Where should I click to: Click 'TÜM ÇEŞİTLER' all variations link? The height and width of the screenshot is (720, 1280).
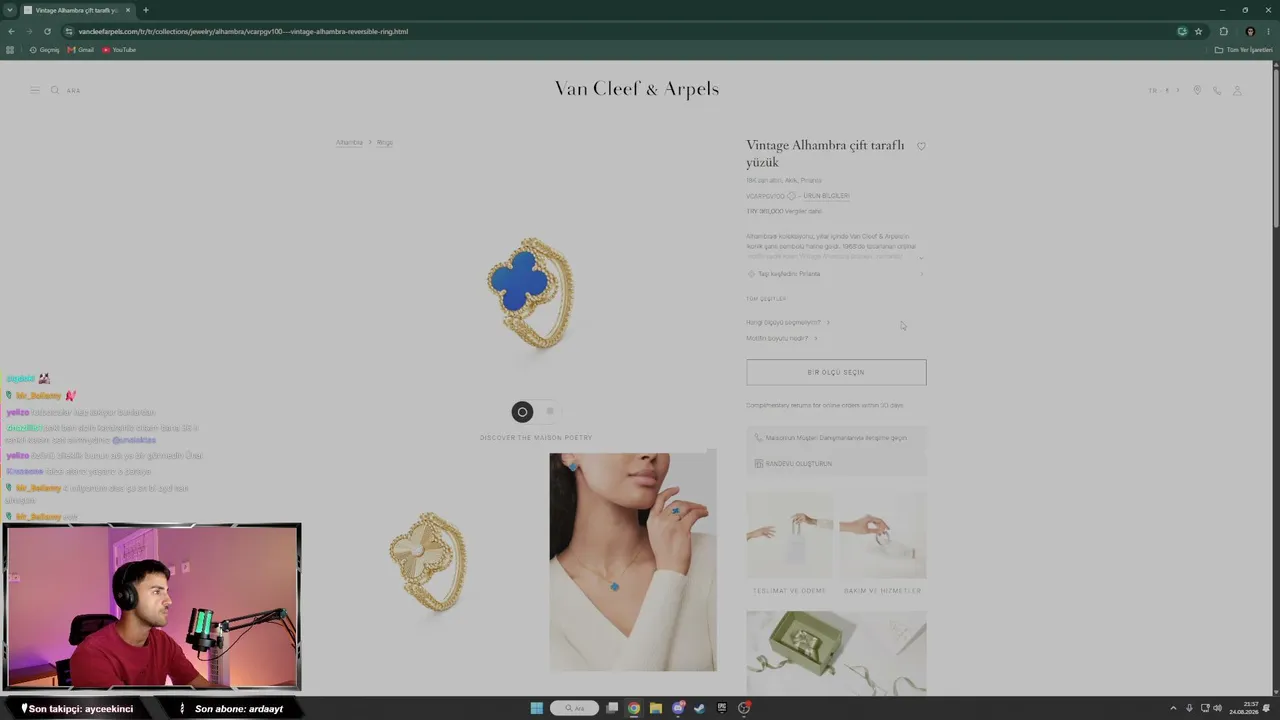click(x=766, y=298)
